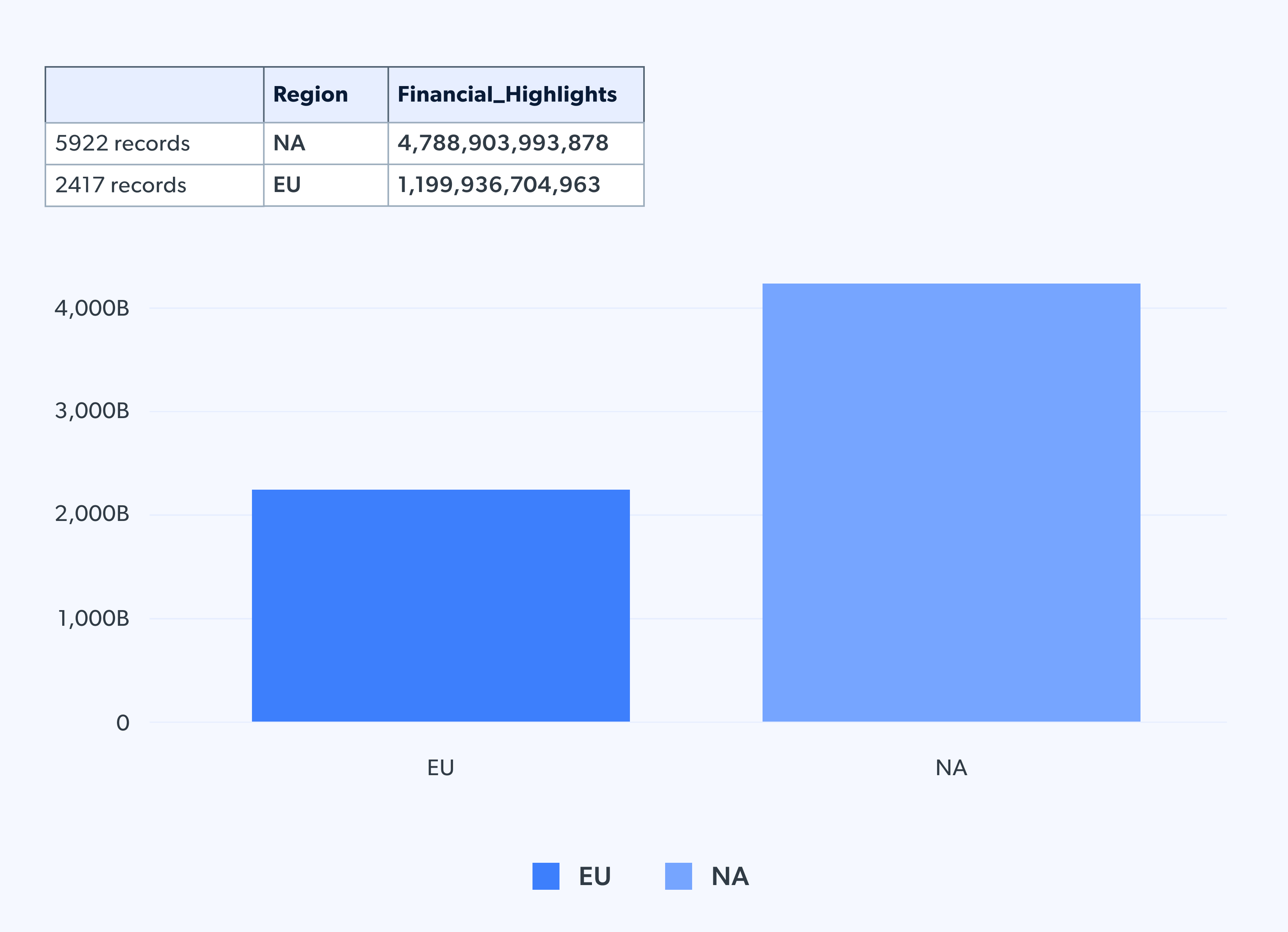
Task: Select the light blue NA bar
Action: pyautogui.click(x=951, y=502)
